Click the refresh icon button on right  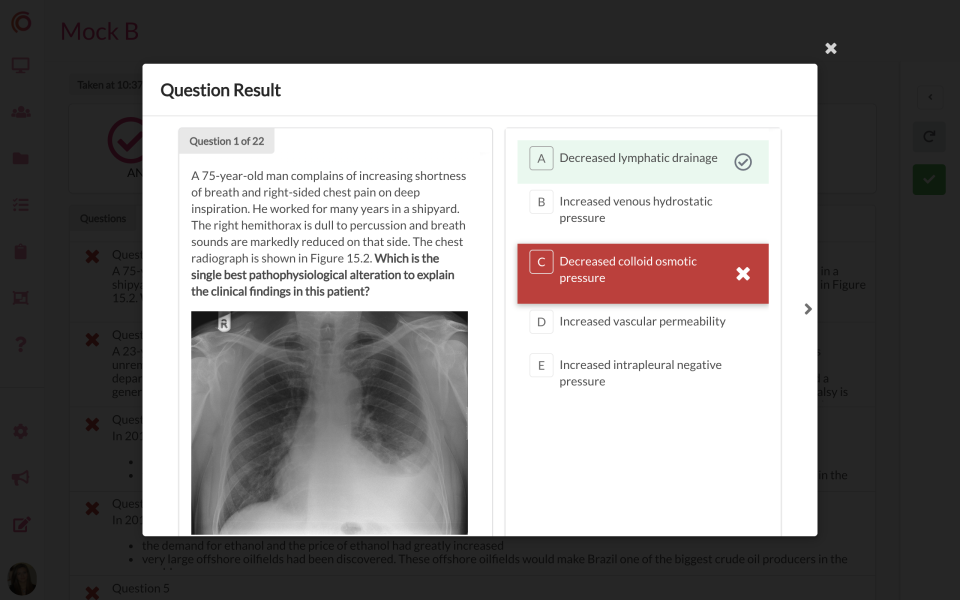[929, 137]
